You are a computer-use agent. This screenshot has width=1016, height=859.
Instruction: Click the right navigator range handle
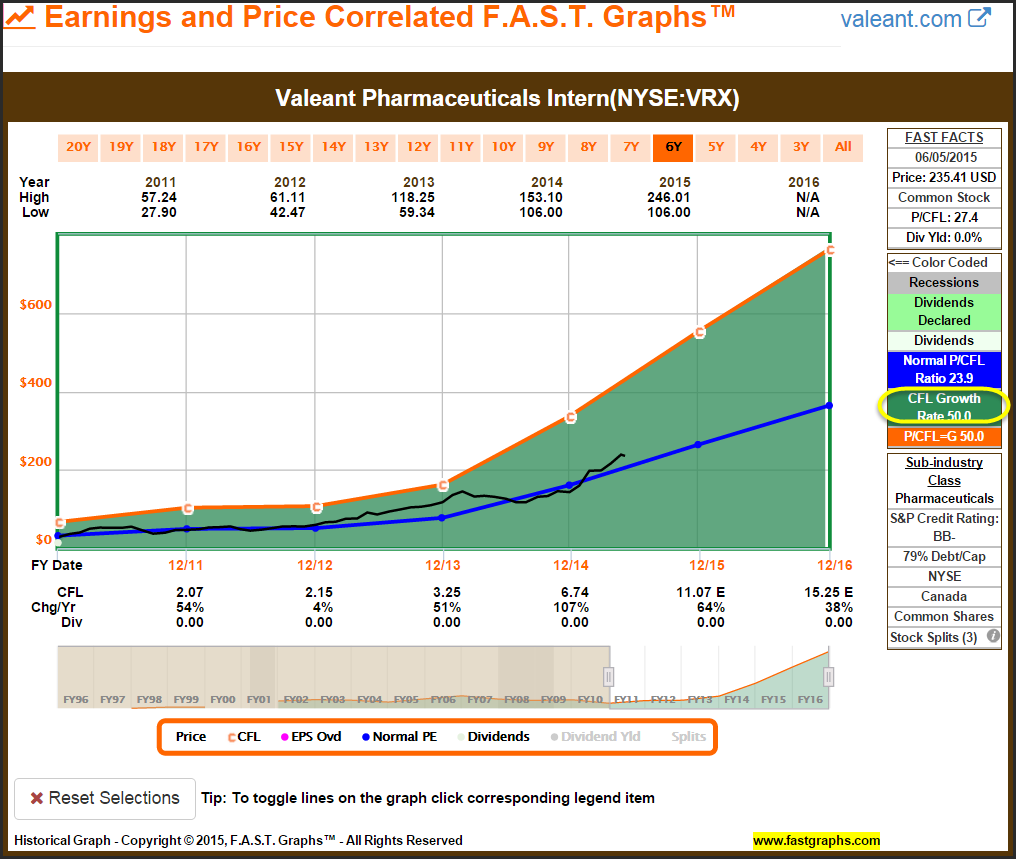tap(828, 677)
